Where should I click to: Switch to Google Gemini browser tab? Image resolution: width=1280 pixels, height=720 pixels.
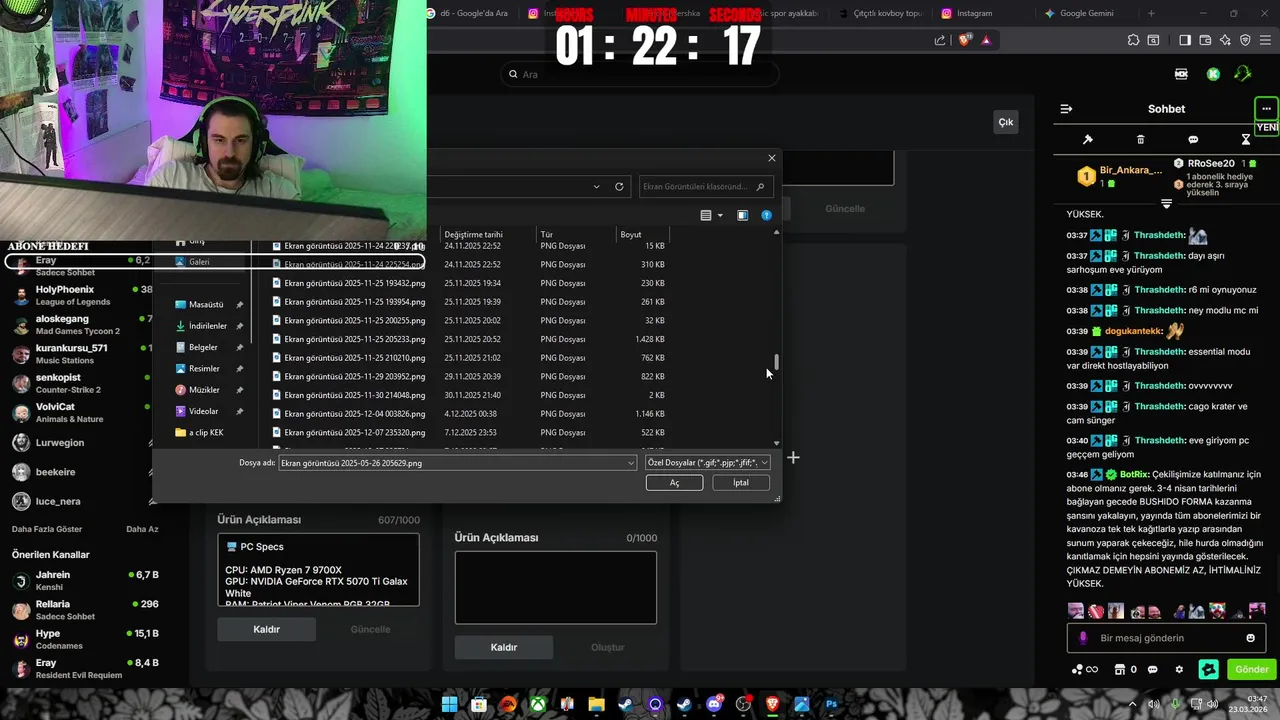(x=1086, y=13)
